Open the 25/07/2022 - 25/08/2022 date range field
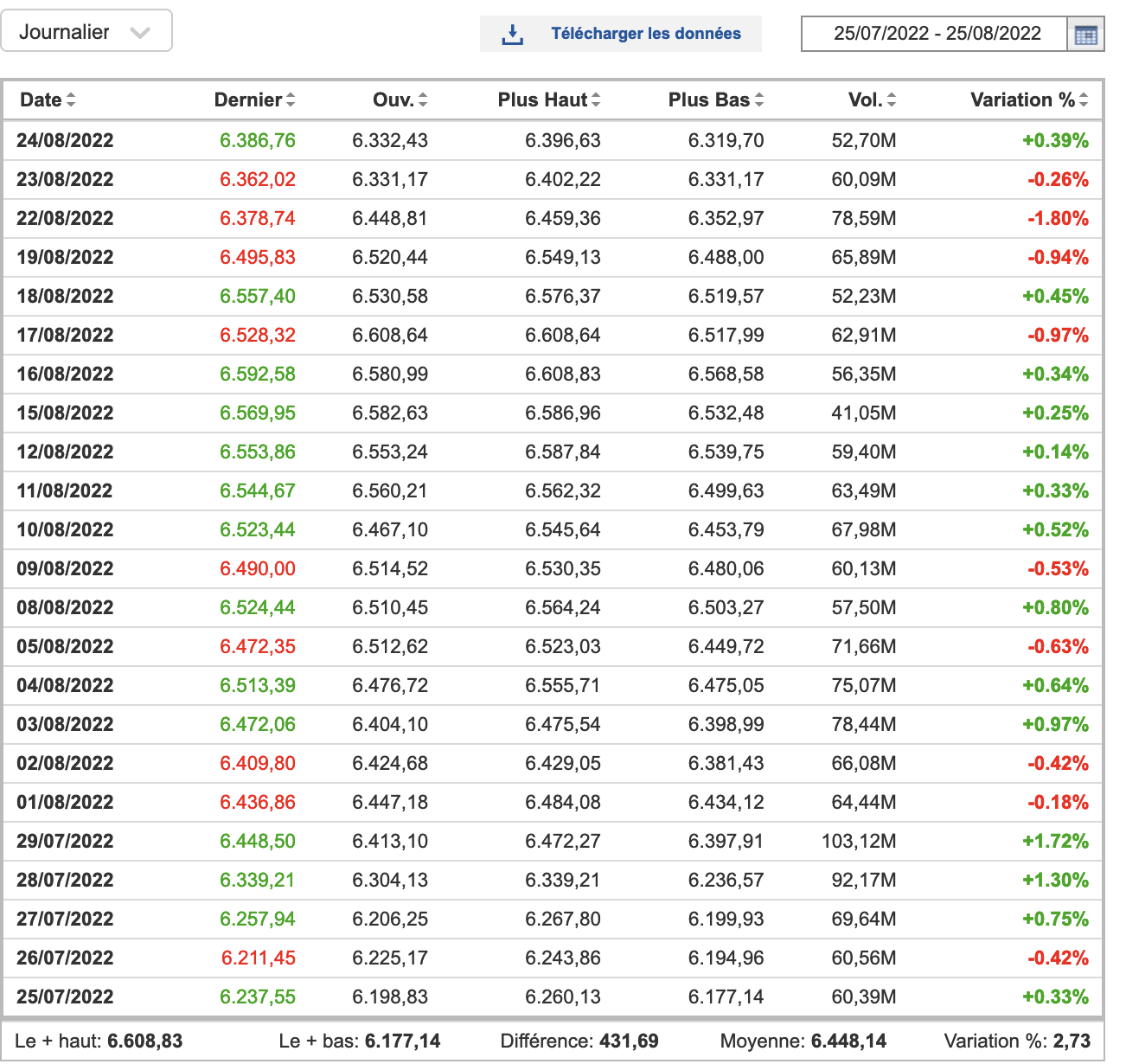The width and height of the screenshot is (1126, 1064). pos(937,34)
